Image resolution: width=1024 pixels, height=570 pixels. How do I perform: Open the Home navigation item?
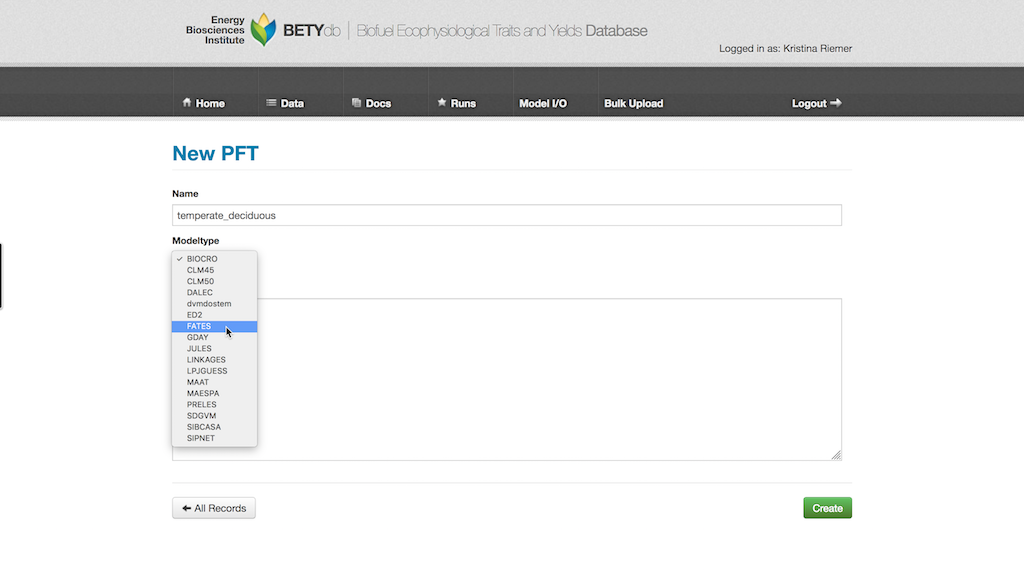[203, 103]
